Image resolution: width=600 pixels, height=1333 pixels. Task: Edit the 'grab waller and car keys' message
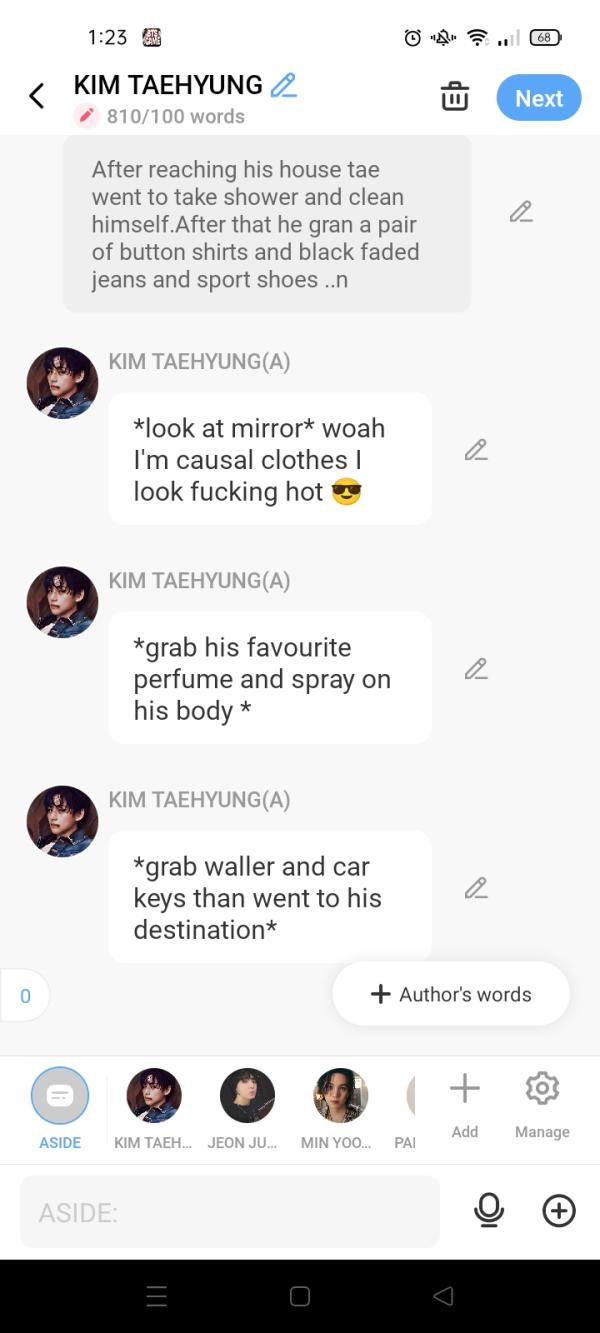476,888
